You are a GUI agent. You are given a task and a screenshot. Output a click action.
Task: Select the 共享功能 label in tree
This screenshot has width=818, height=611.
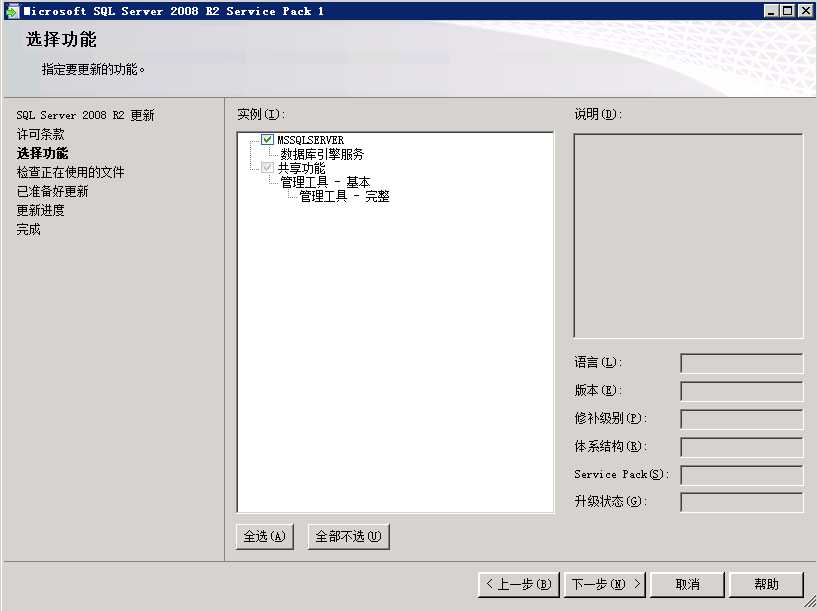(301, 168)
